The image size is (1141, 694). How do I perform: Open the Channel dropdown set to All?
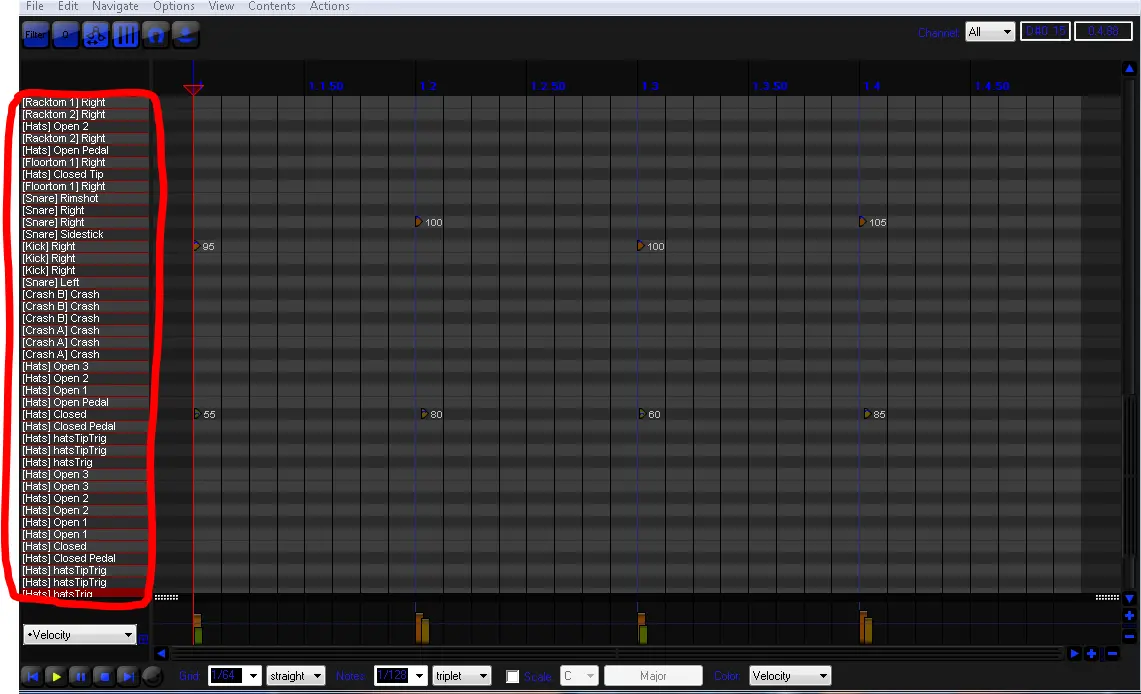pos(990,32)
